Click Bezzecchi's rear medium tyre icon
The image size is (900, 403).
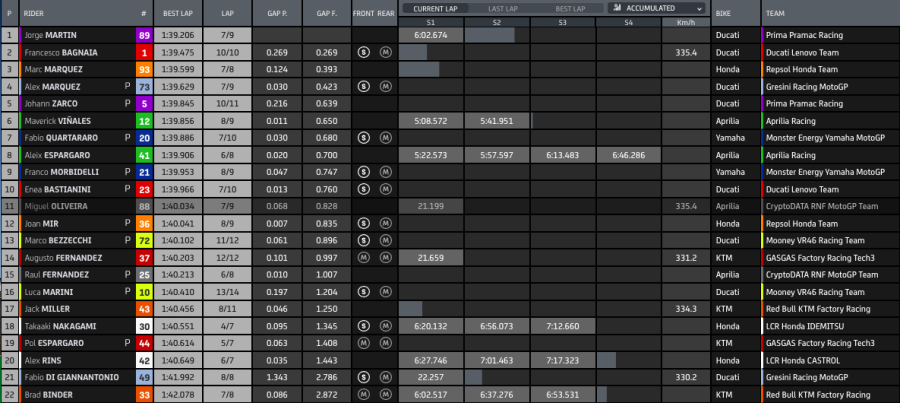click(x=386, y=241)
